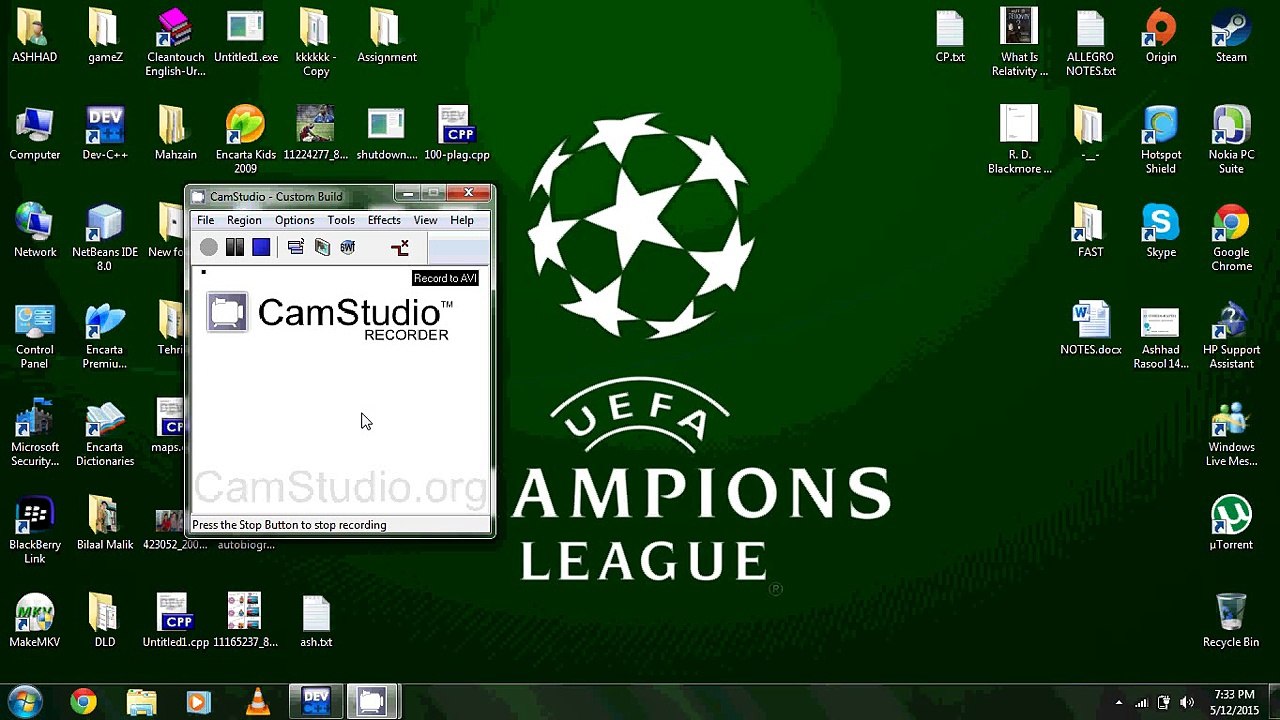
Task: Select the Dev-C++ desktop shortcut
Action: coord(105,134)
